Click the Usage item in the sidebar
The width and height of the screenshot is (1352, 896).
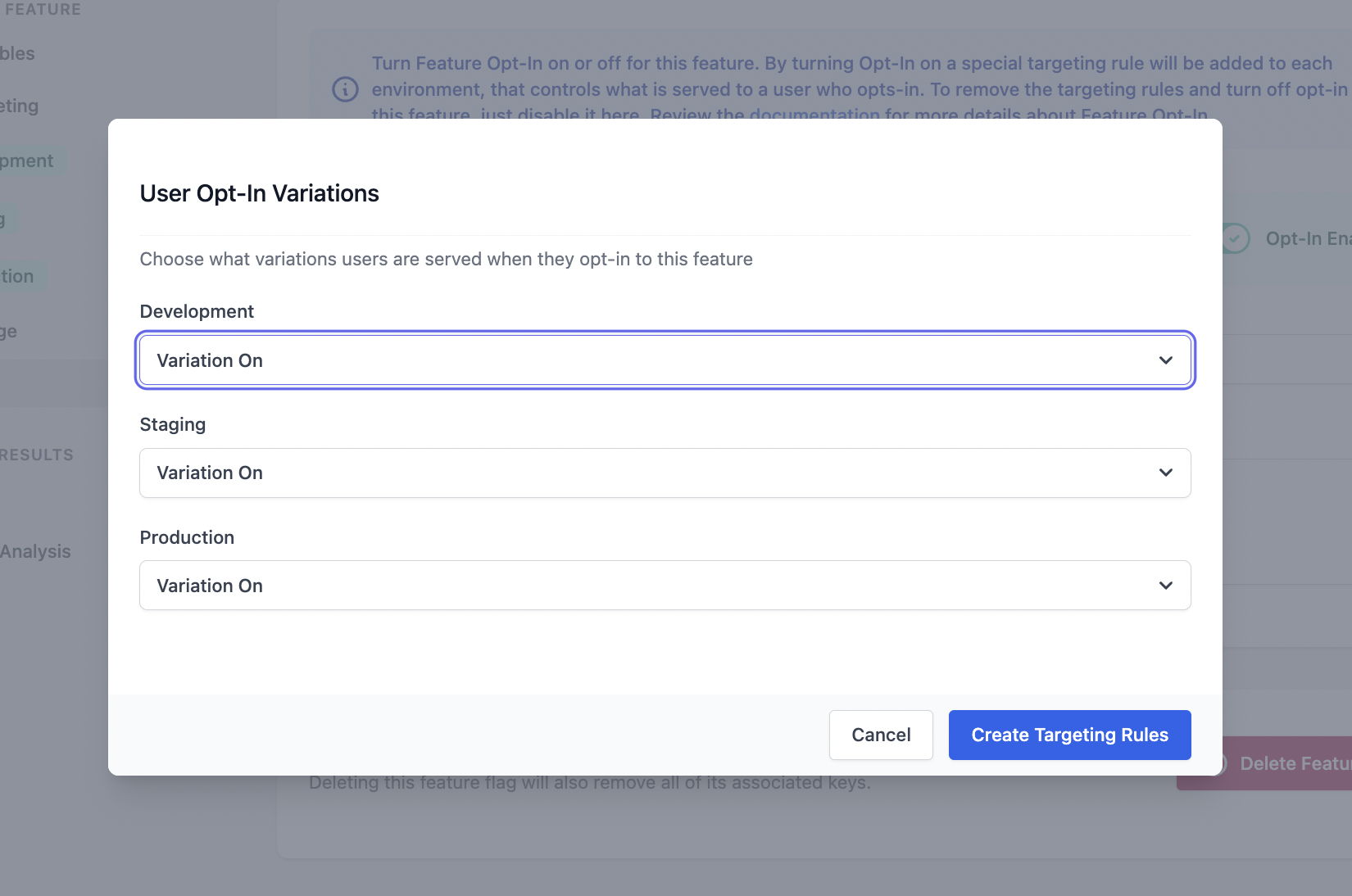pos(11,331)
